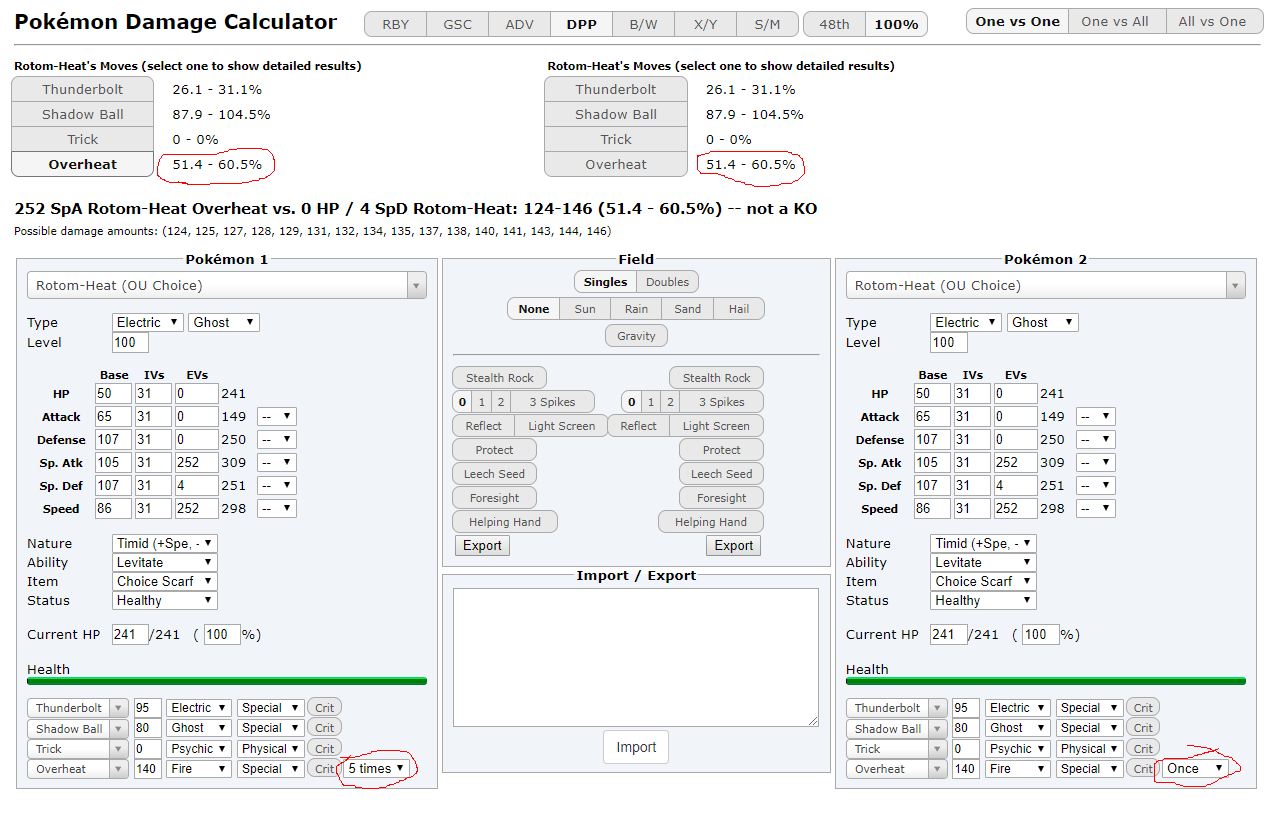Set weather to Sun
This screenshot has height=815, width=1276.
tap(585, 309)
